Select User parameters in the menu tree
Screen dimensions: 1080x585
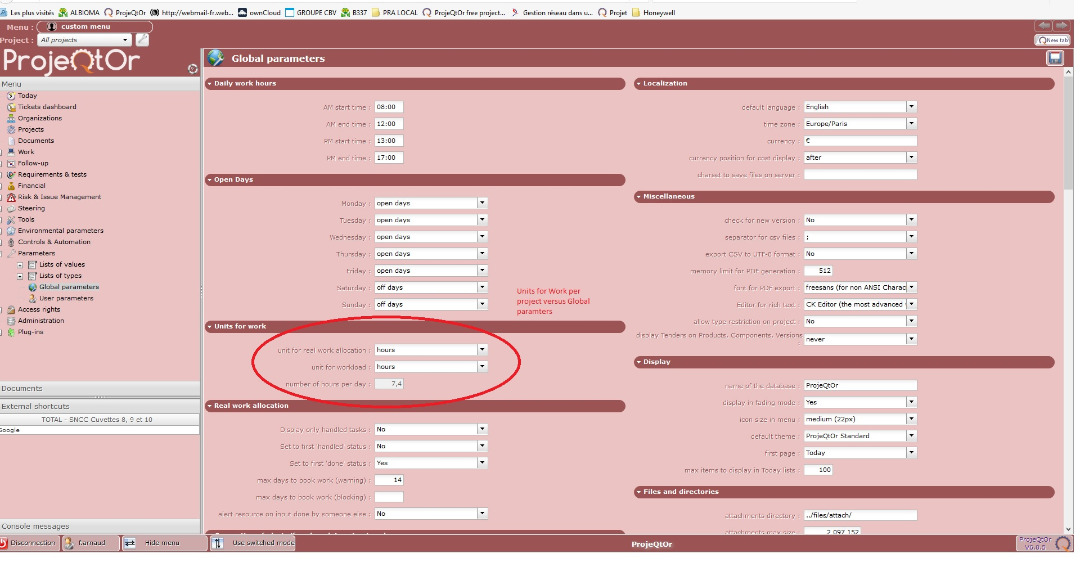(66, 298)
